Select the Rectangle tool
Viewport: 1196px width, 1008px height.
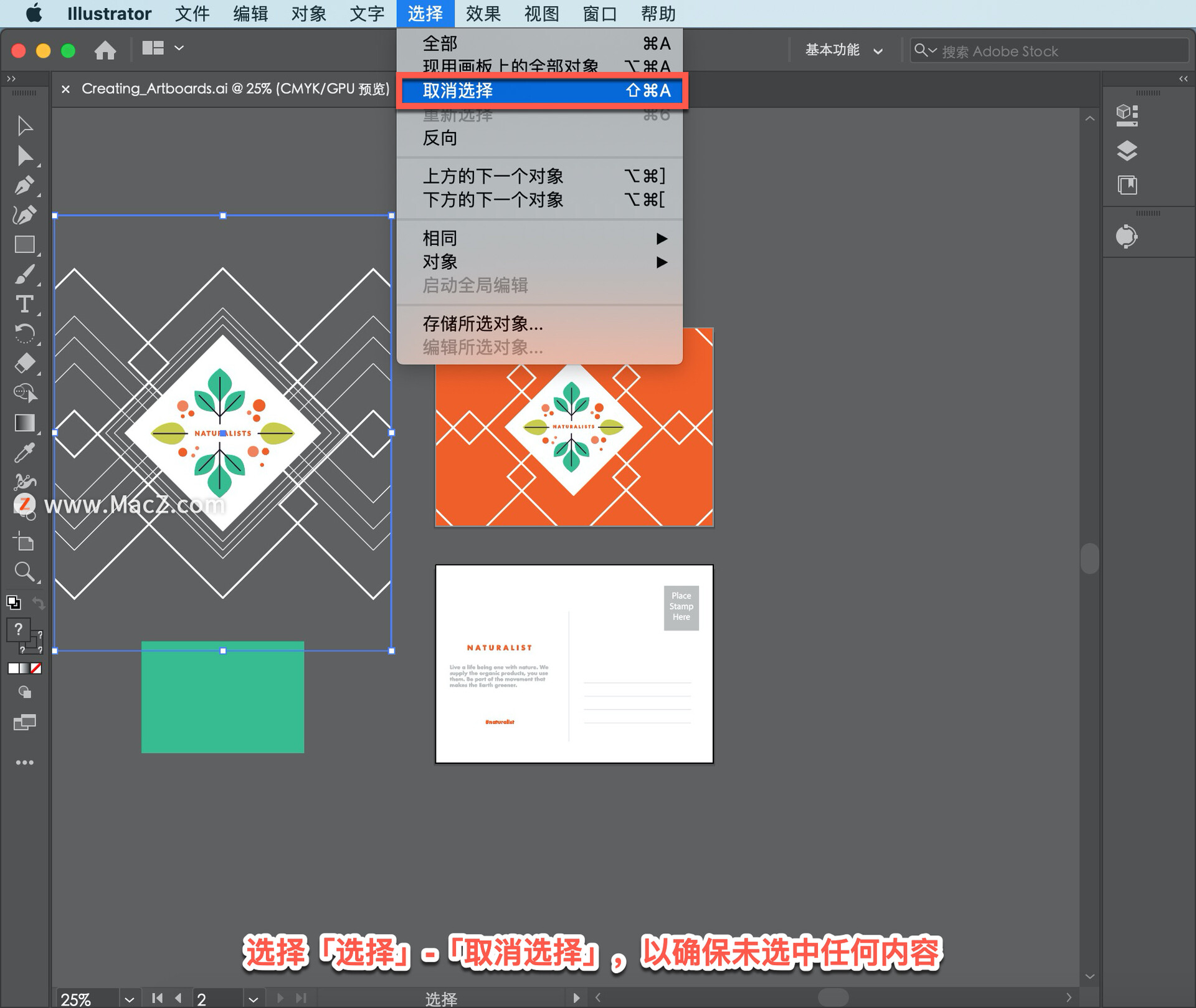(24, 245)
